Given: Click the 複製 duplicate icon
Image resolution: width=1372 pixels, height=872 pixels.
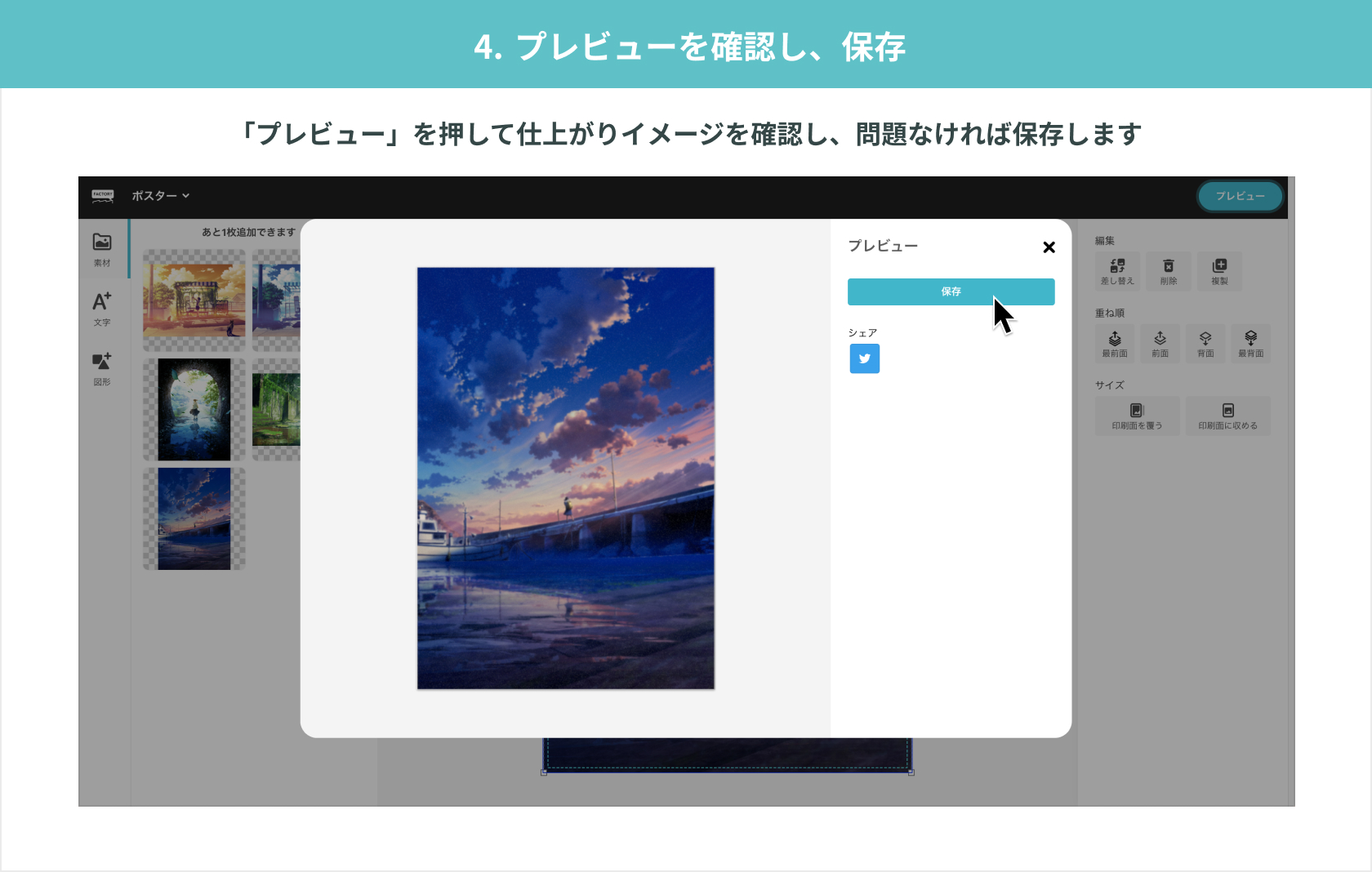Looking at the screenshot, I should (1220, 271).
